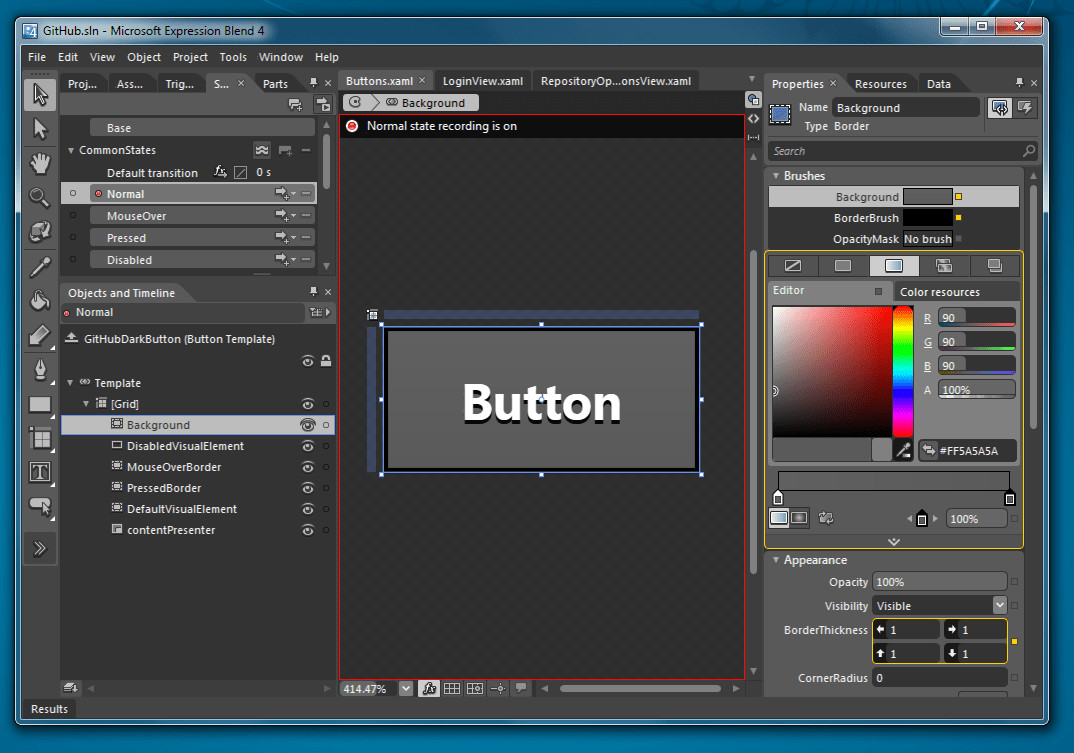Select the TextBlock tool
The width and height of the screenshot is (1074, 753).
(40, 472)
